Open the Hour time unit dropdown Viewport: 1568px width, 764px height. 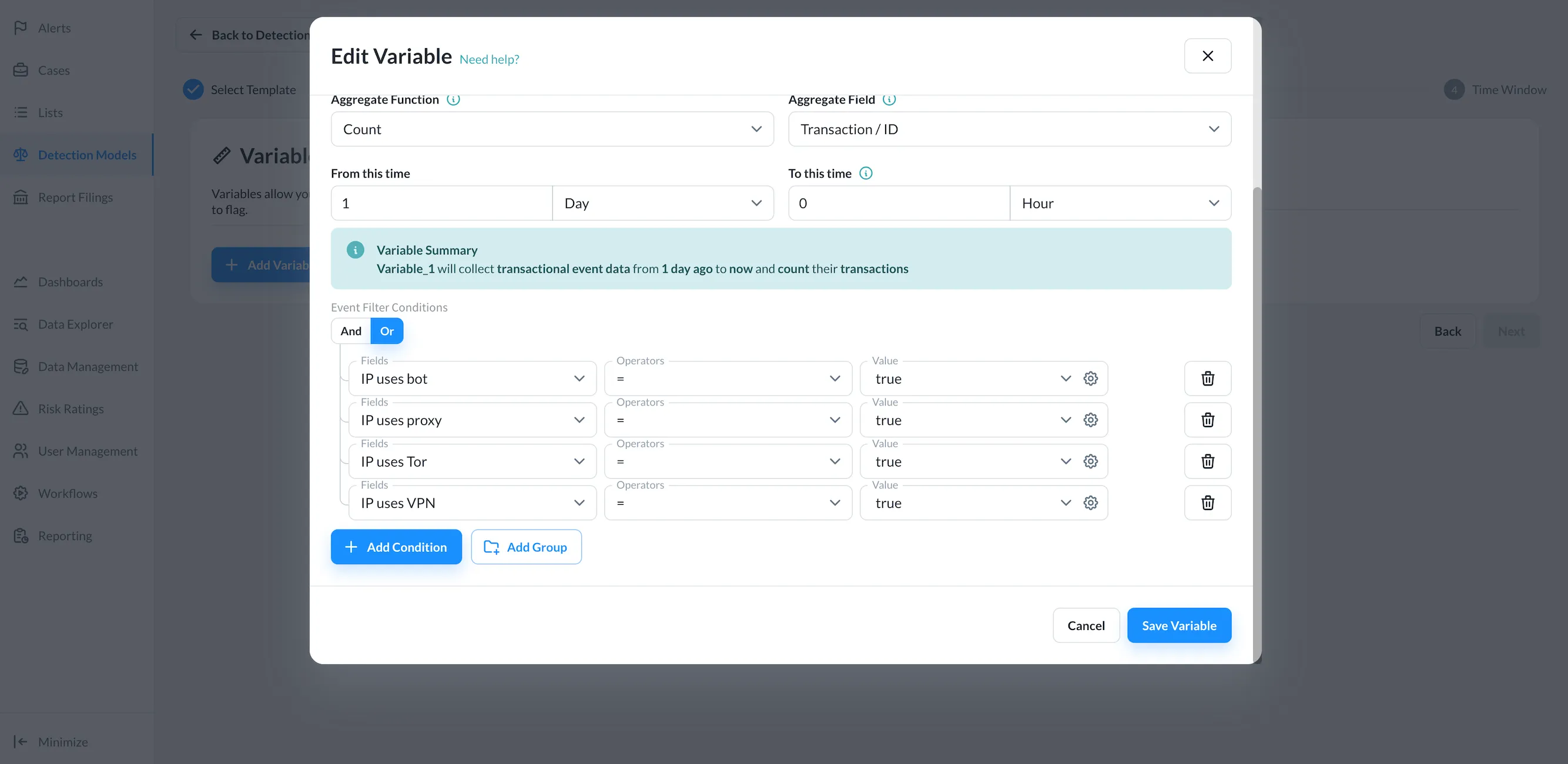coord(1120,203)
